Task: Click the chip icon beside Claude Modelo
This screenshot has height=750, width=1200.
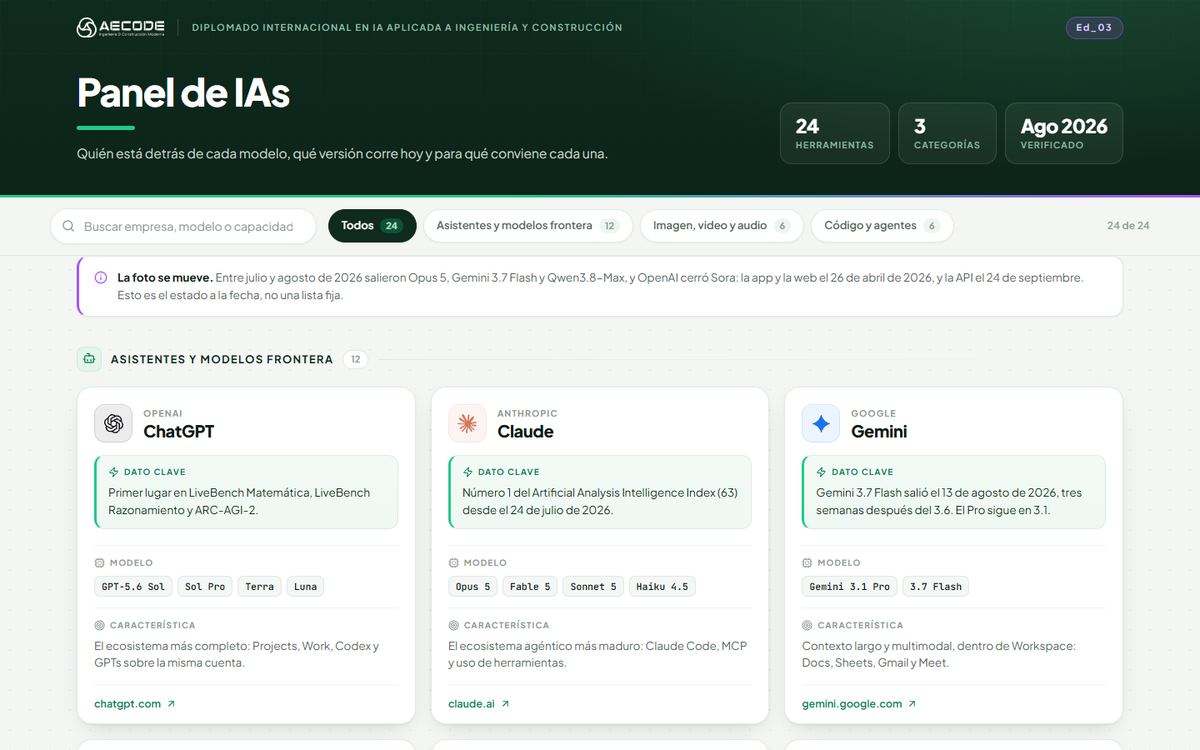Action: click(x=454, y=563)
